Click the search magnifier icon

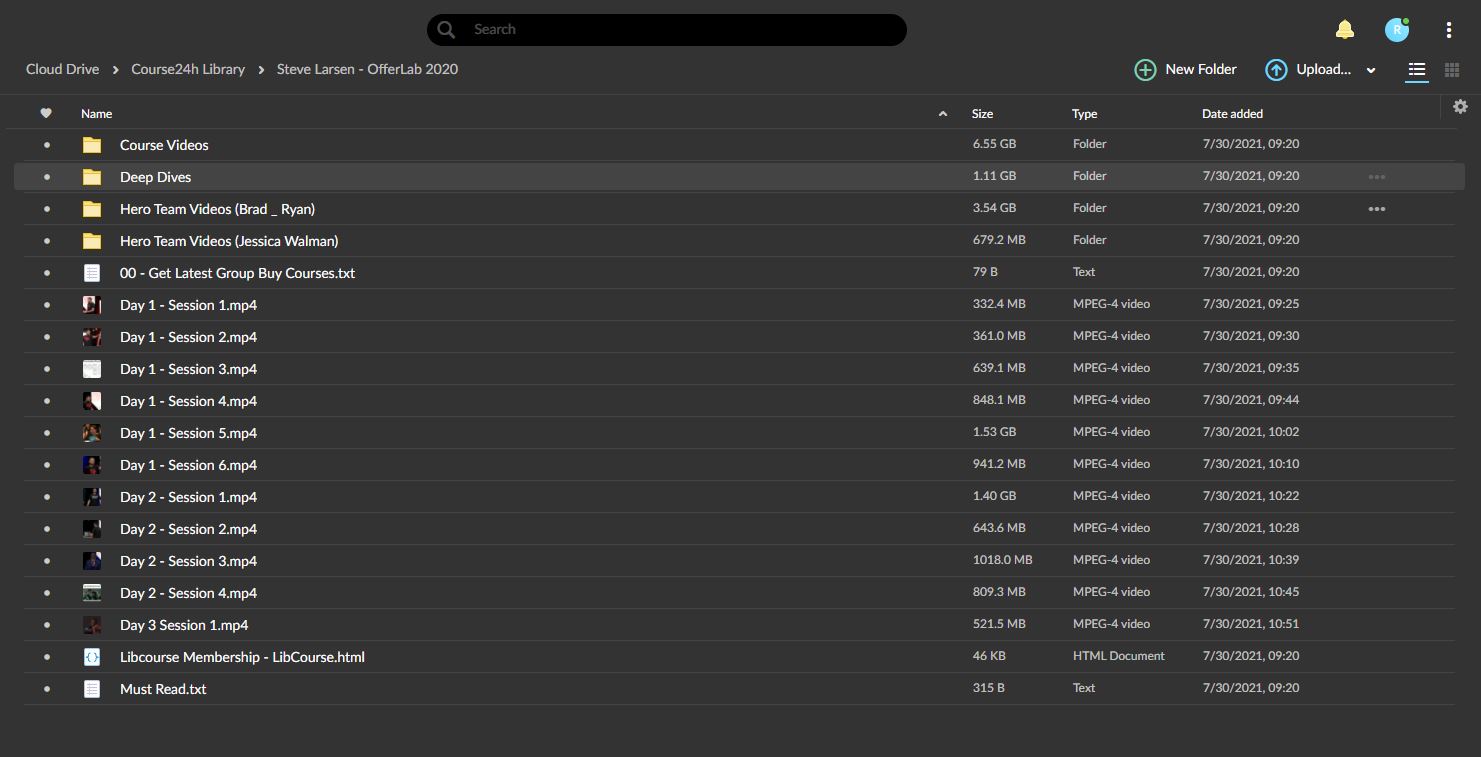pyautogui.click(x=446, y=30)
